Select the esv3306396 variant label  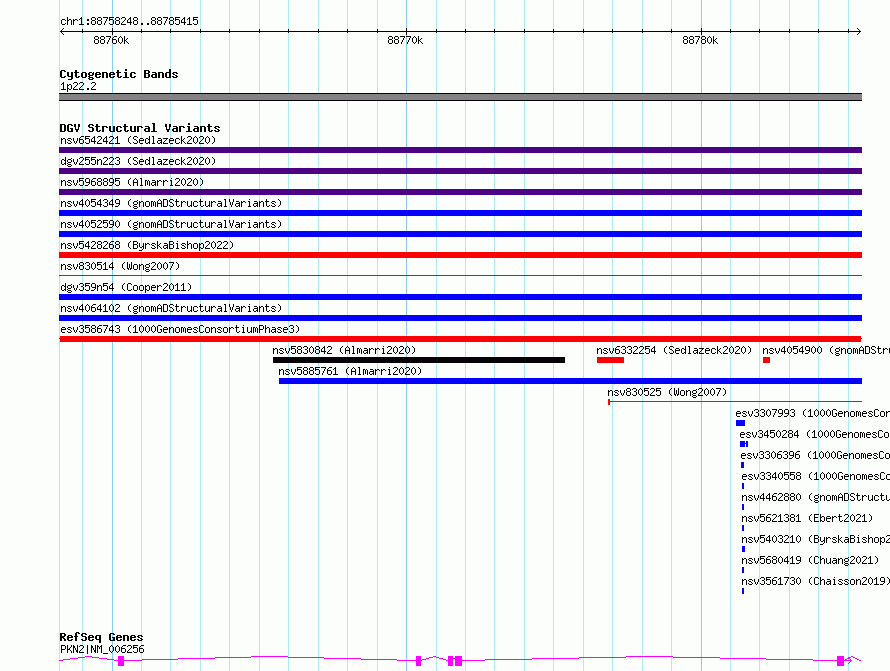pyautogui.click(x=815, y=455)
